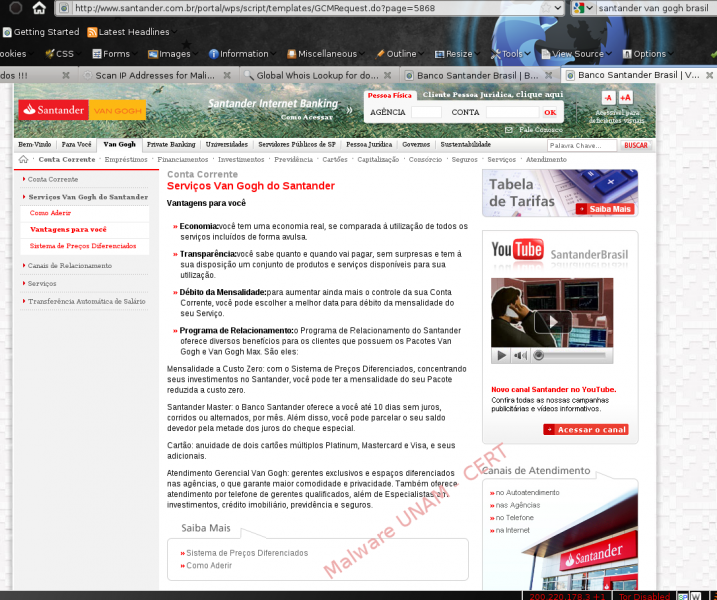This screenshot has width=717, height=600.
Task: Mute the YouTube video volume icon
Action: [520, 355]
